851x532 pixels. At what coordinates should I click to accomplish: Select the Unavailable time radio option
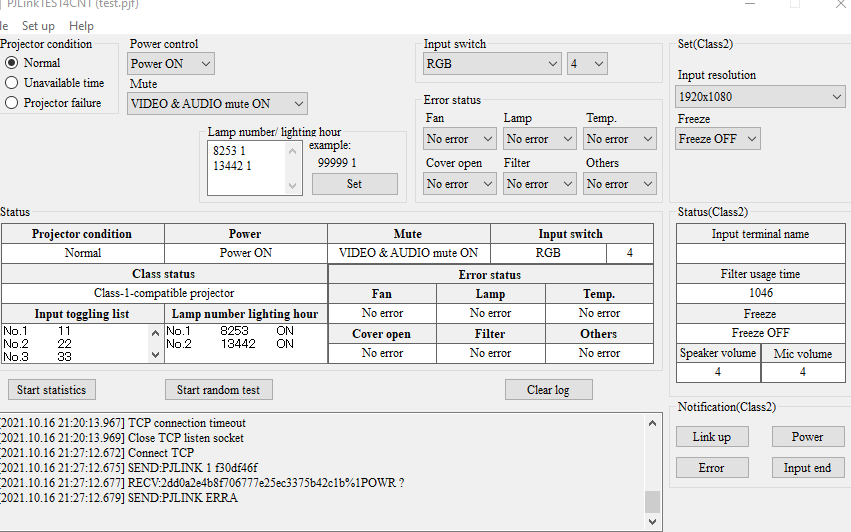(x=12, y=83)
